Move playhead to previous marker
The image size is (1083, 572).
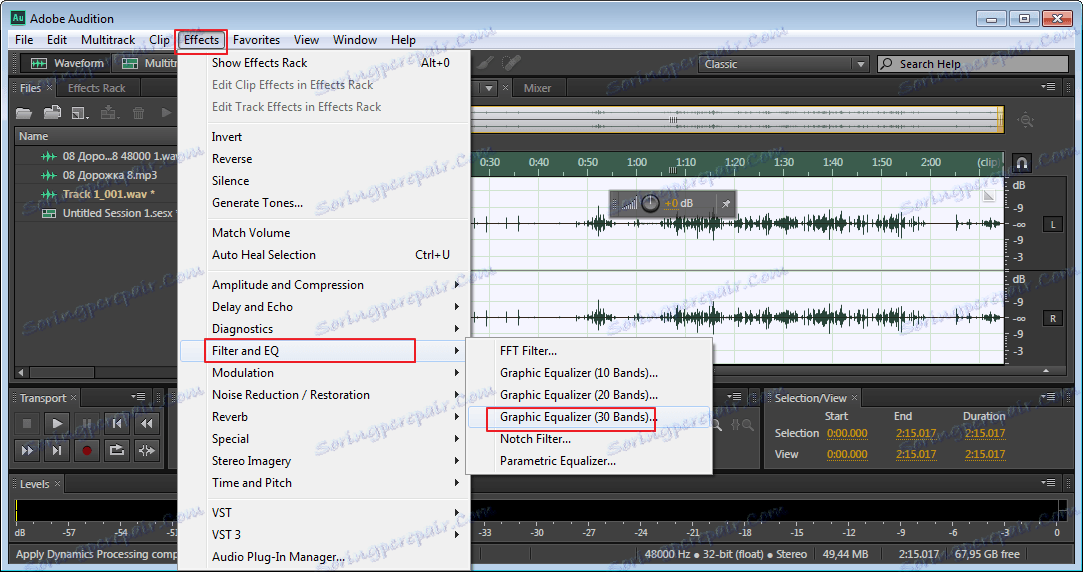tap(117, 423)
